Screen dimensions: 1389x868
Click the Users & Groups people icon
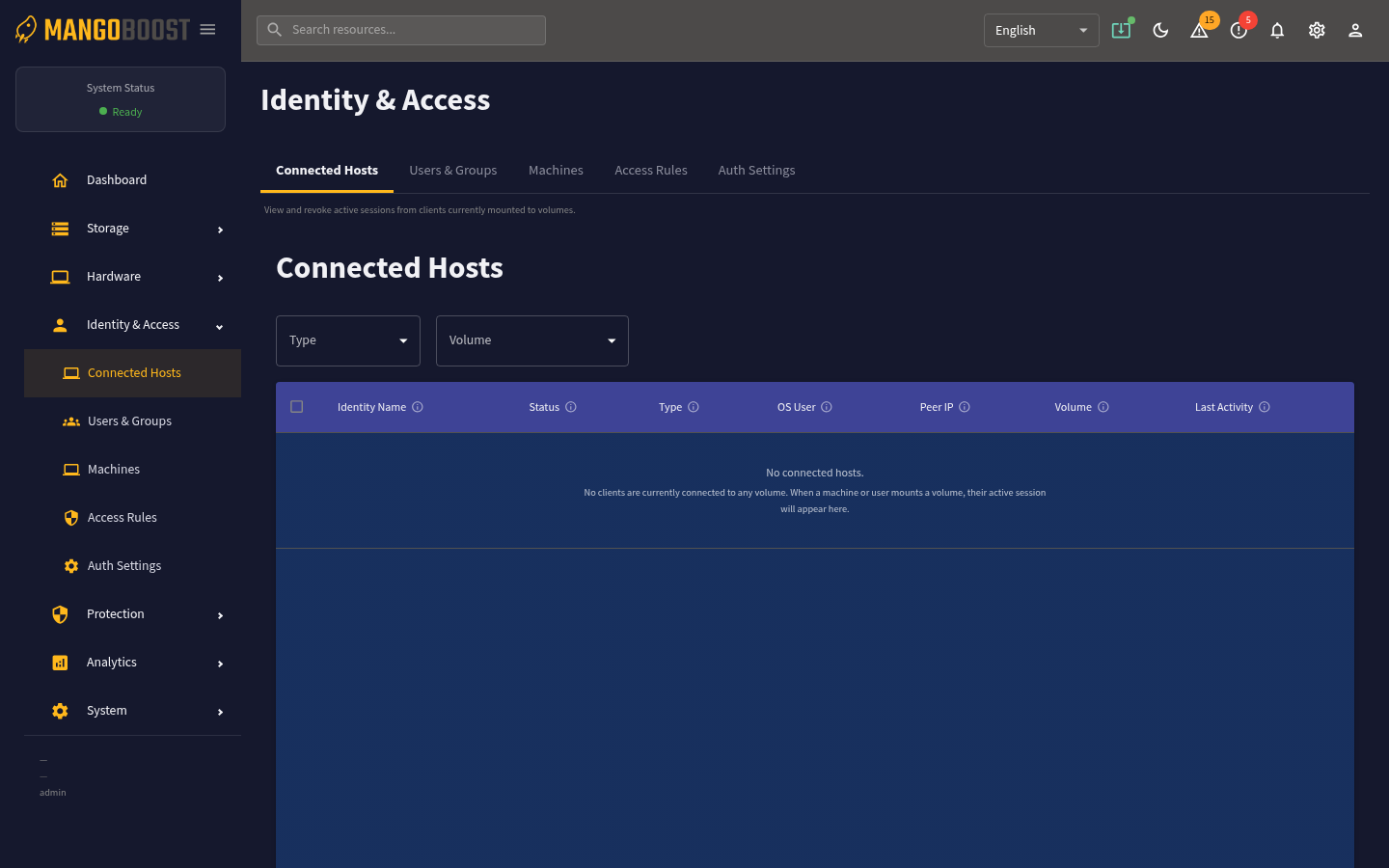coord(71,421)
